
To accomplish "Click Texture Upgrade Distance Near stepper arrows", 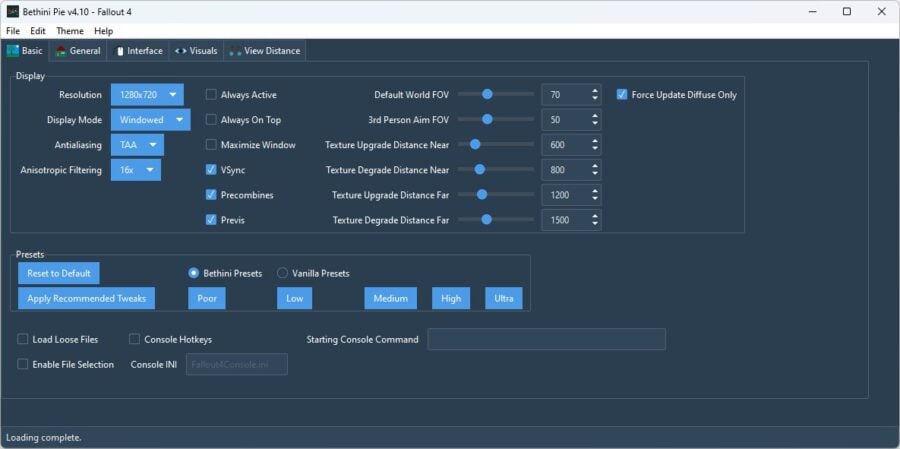I will [595, 145].
